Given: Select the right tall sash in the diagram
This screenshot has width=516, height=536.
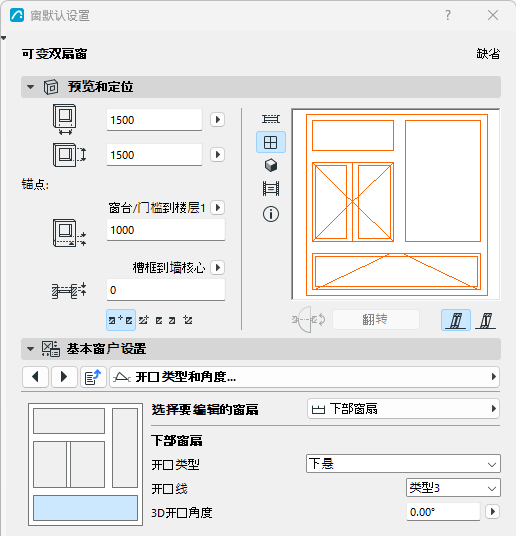Looking at the screenshot, I should tap(125, 448).
